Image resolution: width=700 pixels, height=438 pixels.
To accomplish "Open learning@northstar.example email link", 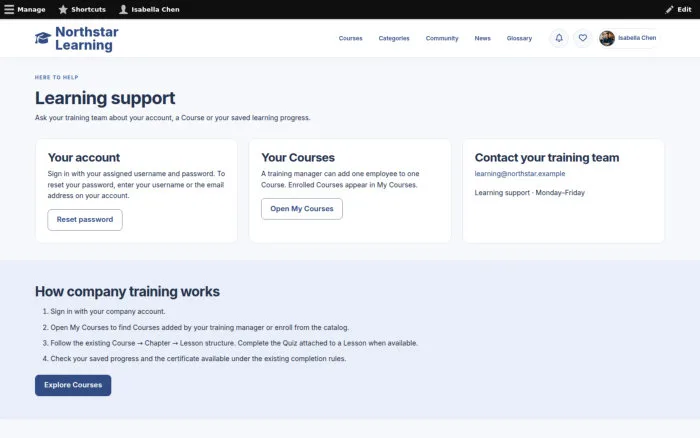I will (520, 174).
